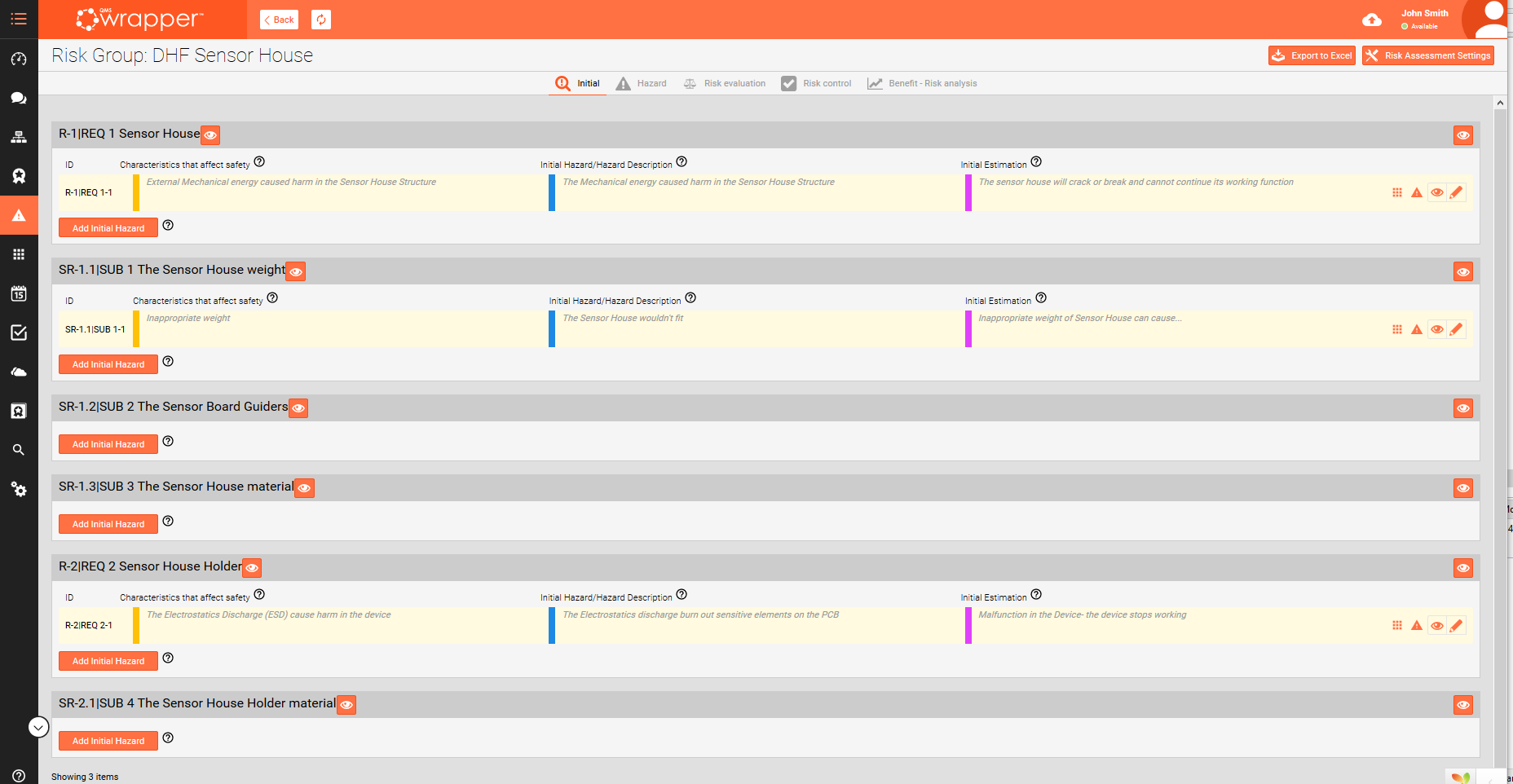This screenshot has height=784, width=1513.
Task: Expand sidebar with the circular chevron button
Action: click(38, 727)
